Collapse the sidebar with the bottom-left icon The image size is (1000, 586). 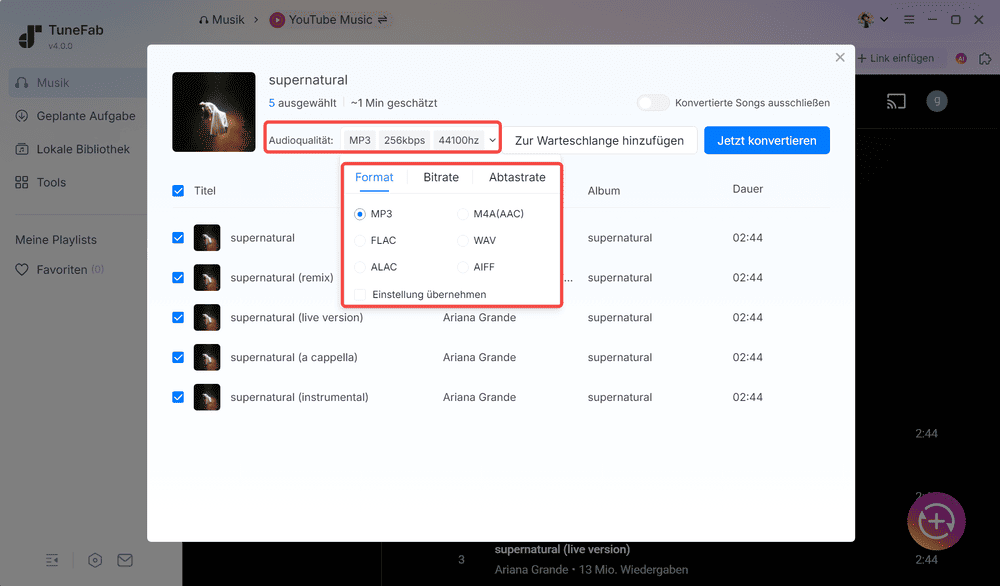[52, 560]
